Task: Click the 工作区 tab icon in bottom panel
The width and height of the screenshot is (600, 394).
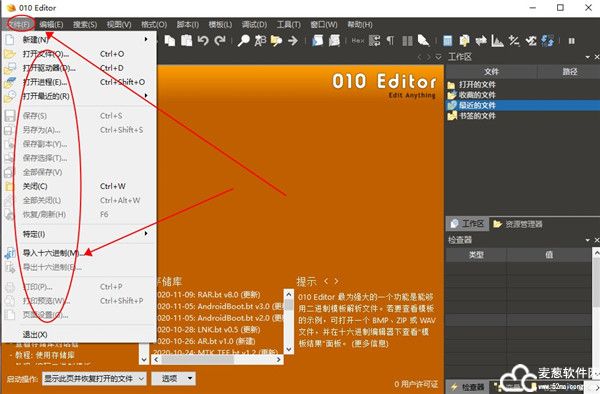Action: [454, 224]
